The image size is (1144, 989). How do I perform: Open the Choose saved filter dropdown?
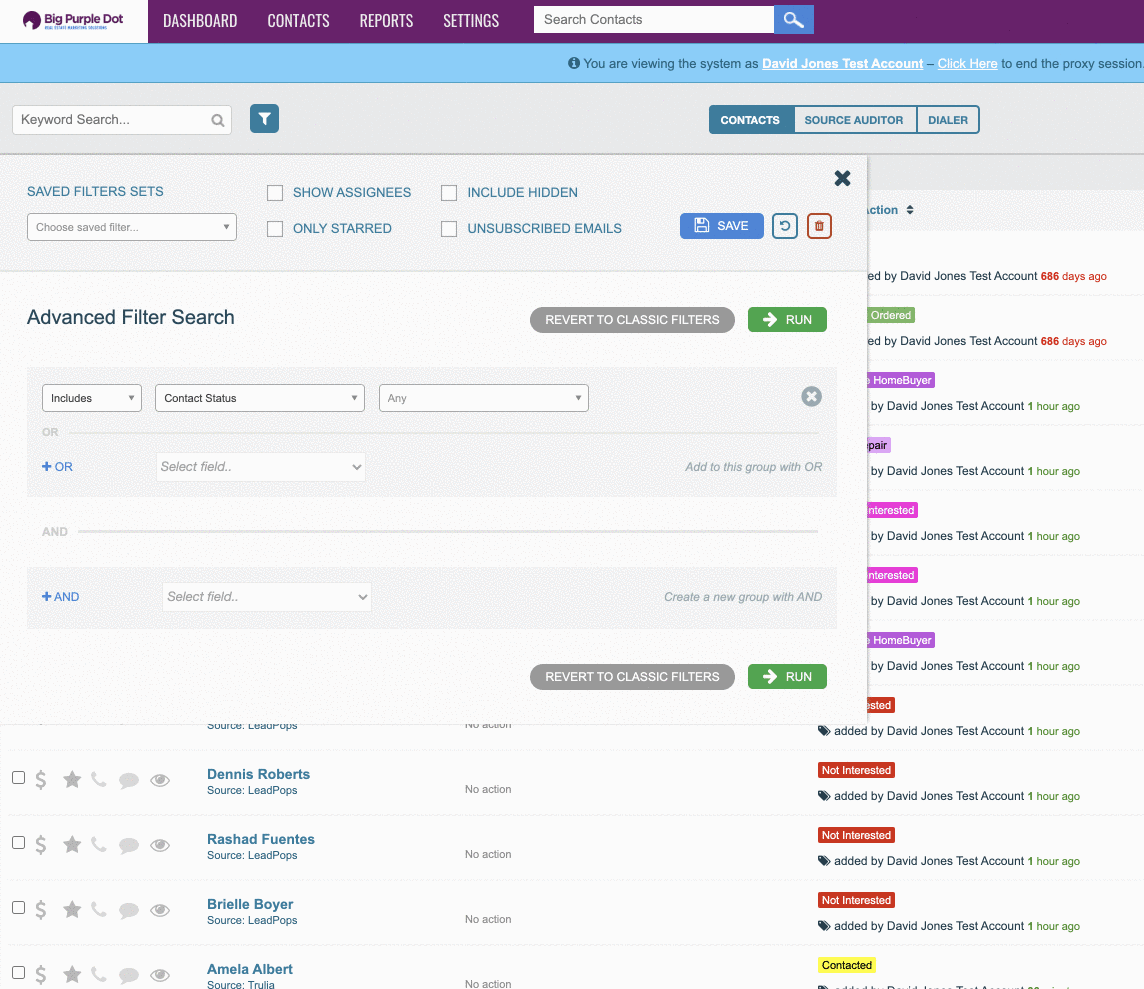click(132, 227)
